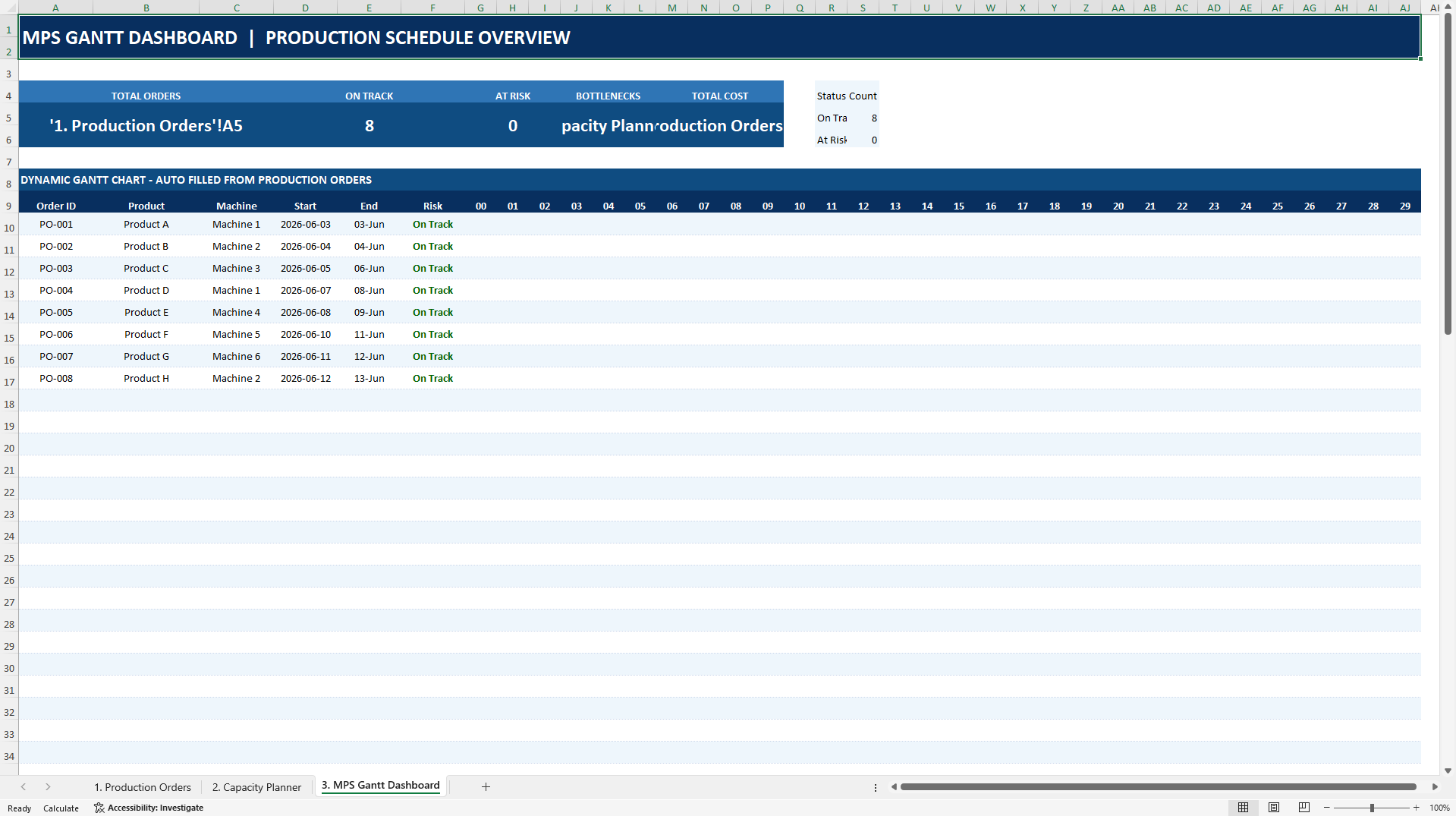1456x816 pixels.
Task: Click the sheet tab bar options dots
Action: point(875,787)
